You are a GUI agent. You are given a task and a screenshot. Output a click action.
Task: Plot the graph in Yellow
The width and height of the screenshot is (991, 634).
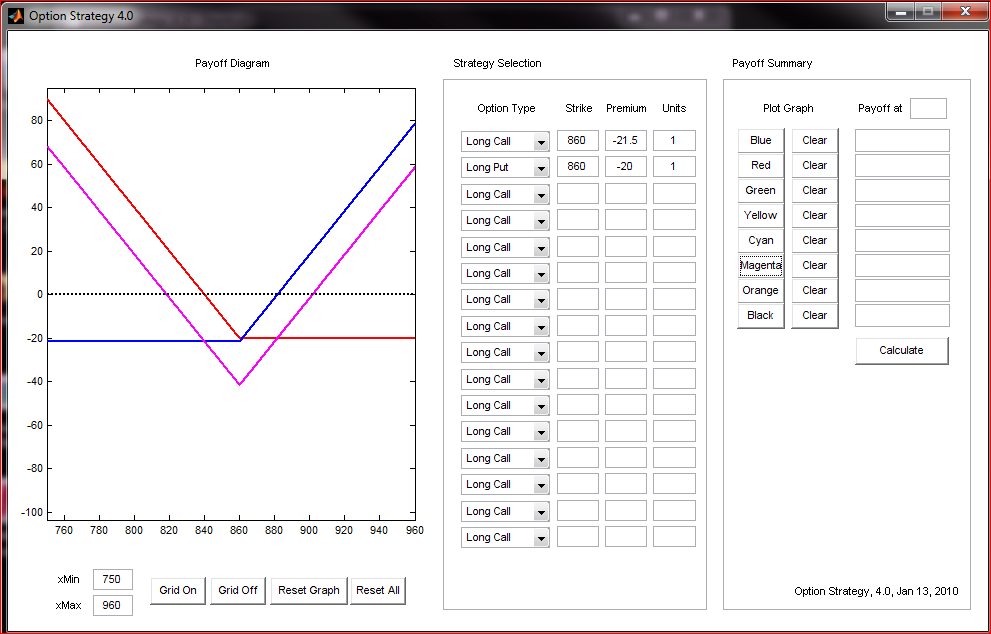coord(760,216)
